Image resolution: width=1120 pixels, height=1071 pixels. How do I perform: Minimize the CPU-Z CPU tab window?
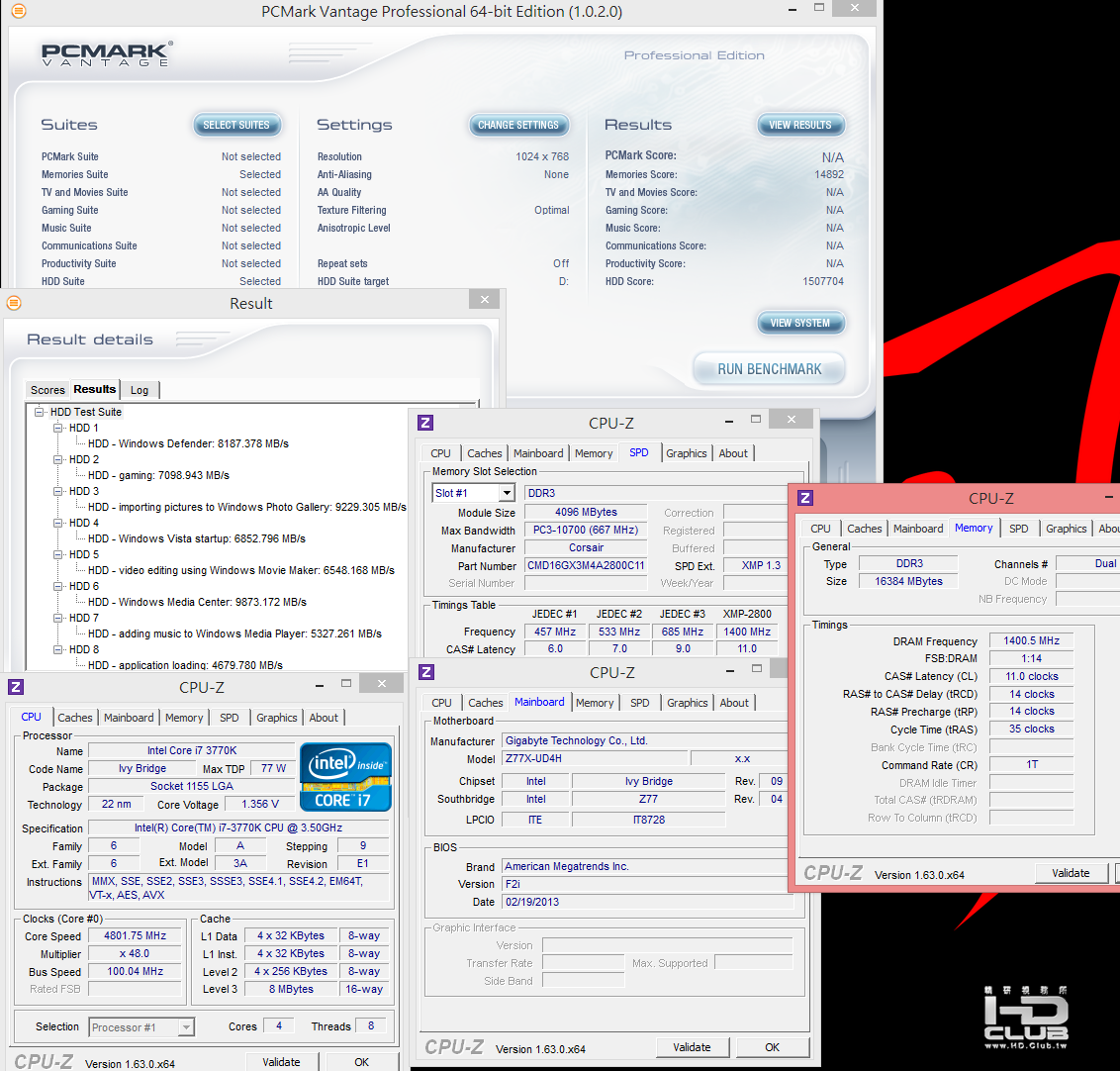click(x=320, y=685)
